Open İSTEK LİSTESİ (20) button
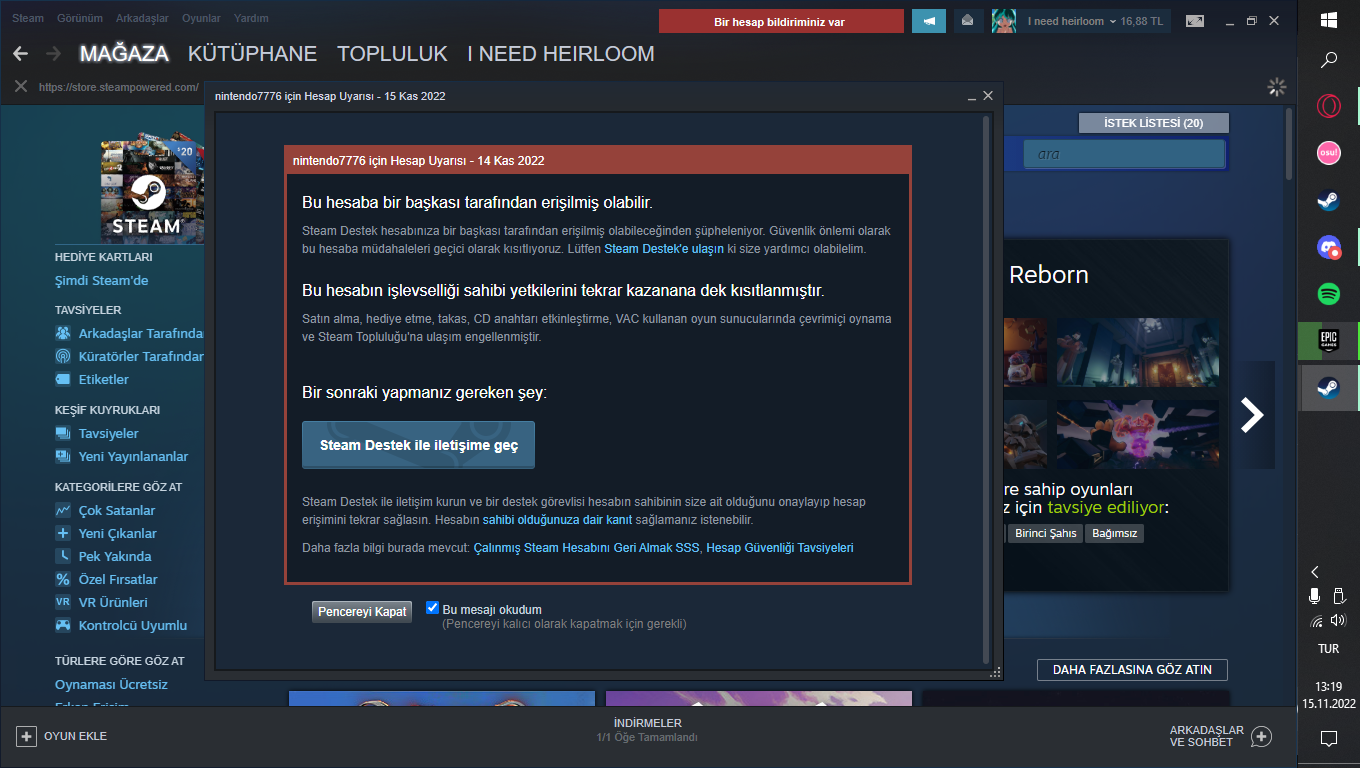Screen dimensions: 1360x768 pos(1153,123)
